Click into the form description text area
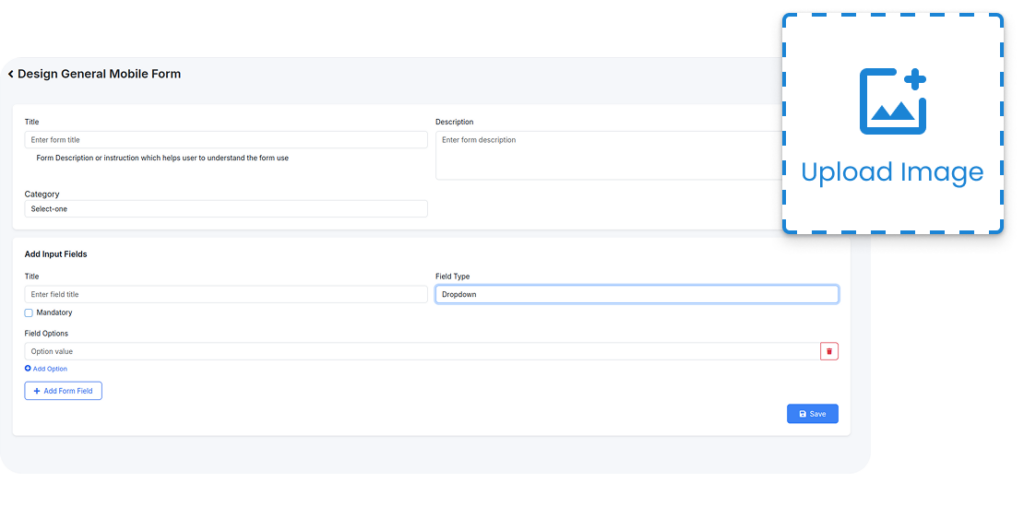1024x518 pixels. coord(610,155)
